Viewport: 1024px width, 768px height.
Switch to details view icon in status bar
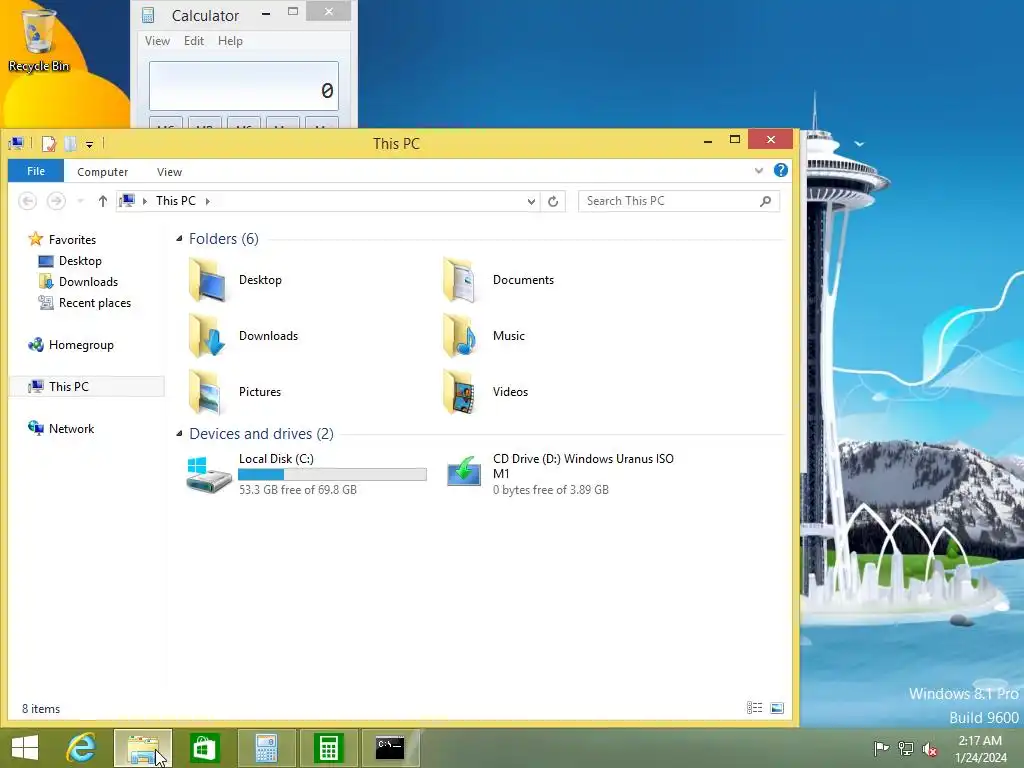(754, 708)
